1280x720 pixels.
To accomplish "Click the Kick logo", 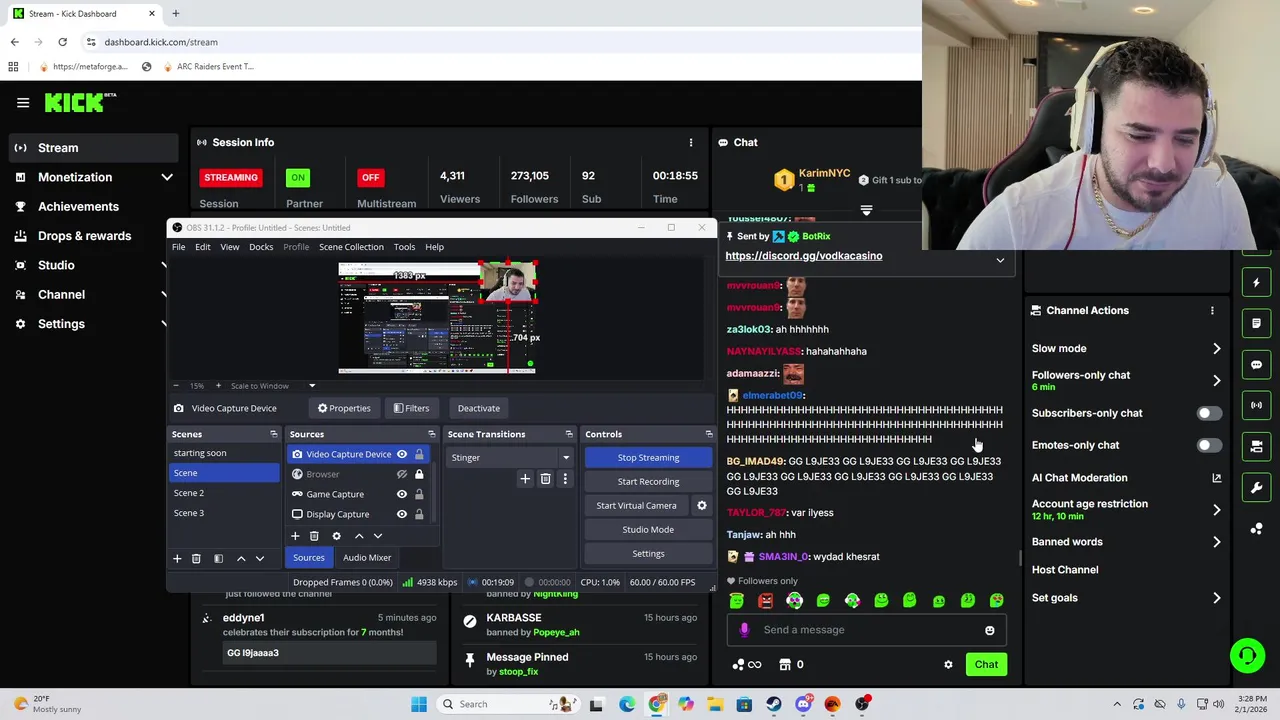I will click(x=80, y=102).
